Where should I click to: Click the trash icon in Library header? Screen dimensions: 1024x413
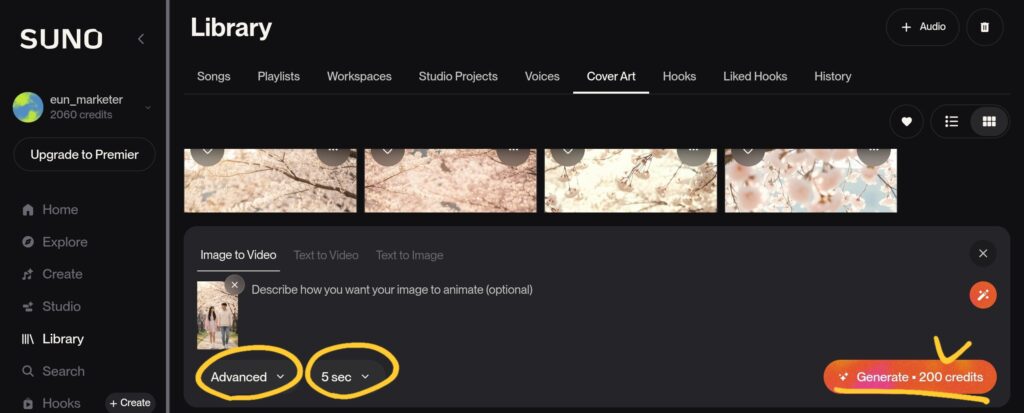pyautogui.click(x=985, y=27)
